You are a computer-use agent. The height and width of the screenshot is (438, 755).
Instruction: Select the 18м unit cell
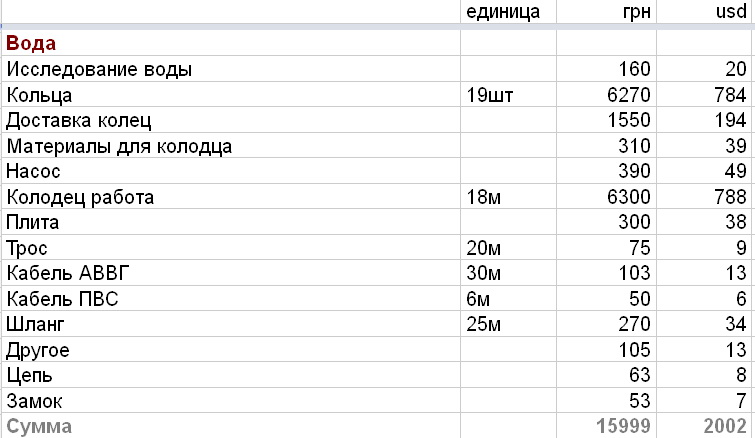508,196
